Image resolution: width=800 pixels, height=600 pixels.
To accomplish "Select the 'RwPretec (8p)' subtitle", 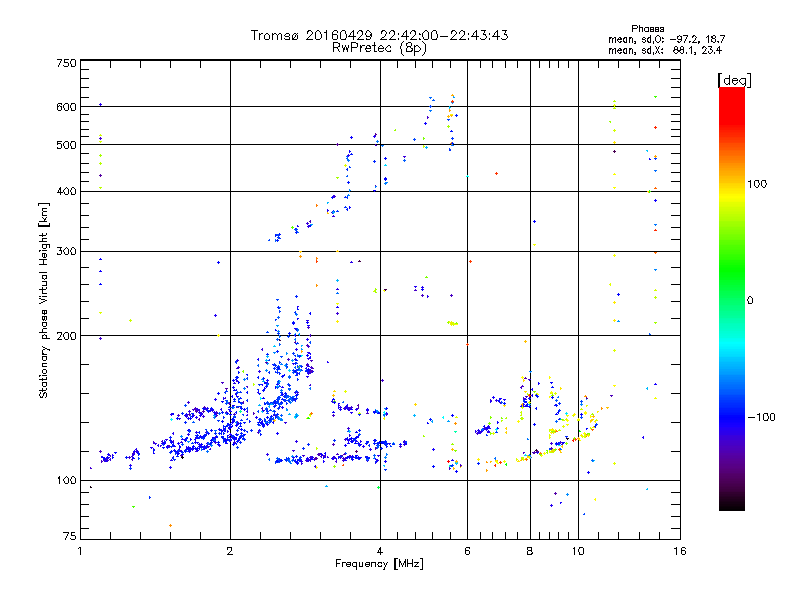I will click(379, 48).
